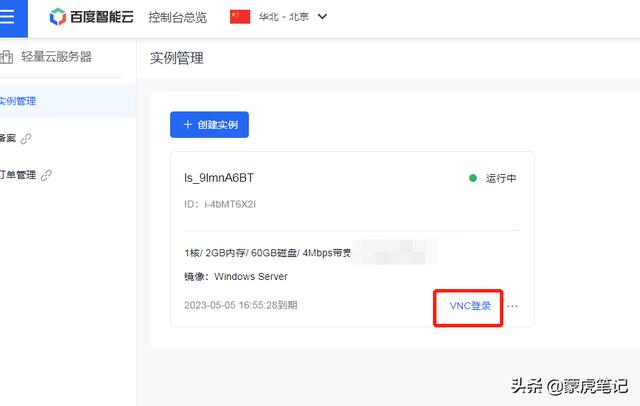Click the link icon beside 备案
Viewport: 640px width, 406px height.
click(x=26, y=138)
